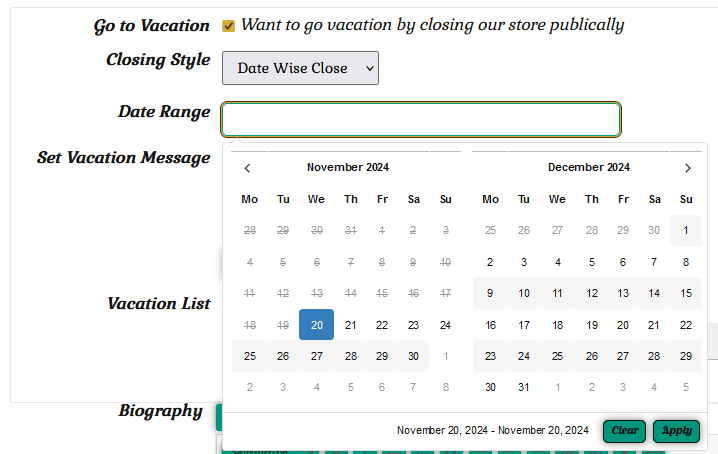Open the Closing Style dropdown
Screen dimensions: 718x454
[x=300, y=68]
